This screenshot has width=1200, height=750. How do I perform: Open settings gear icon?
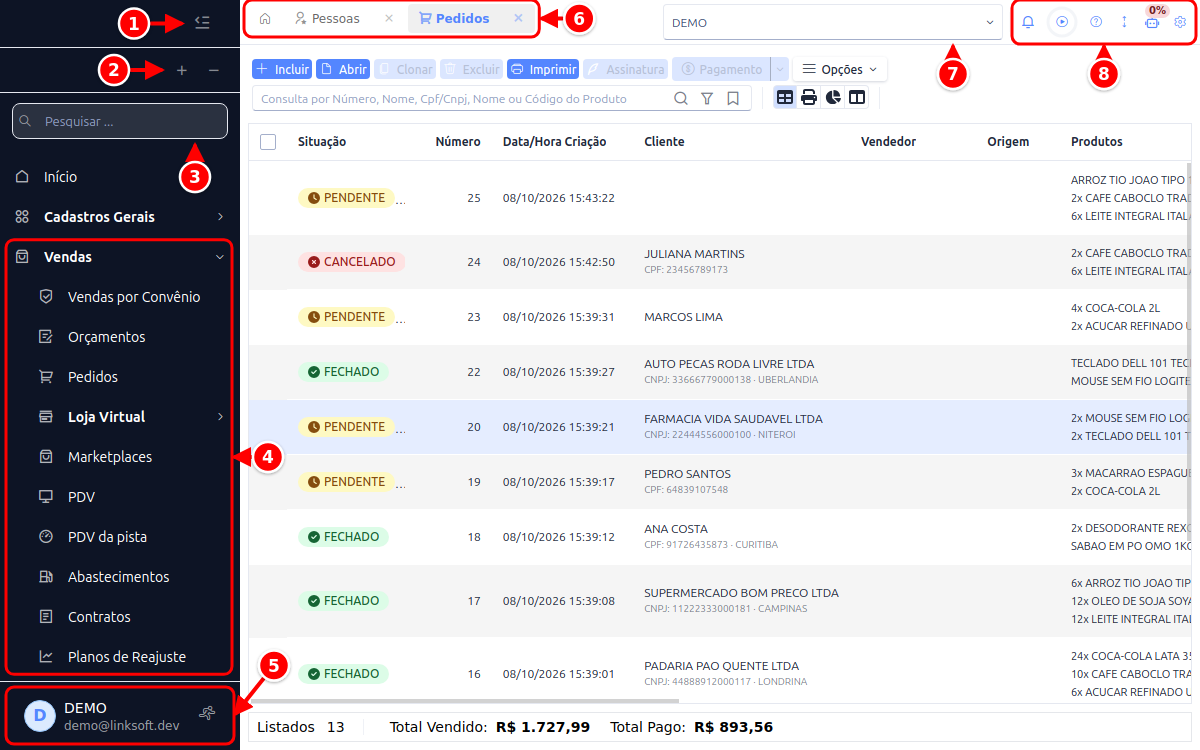pos(1180,22)
